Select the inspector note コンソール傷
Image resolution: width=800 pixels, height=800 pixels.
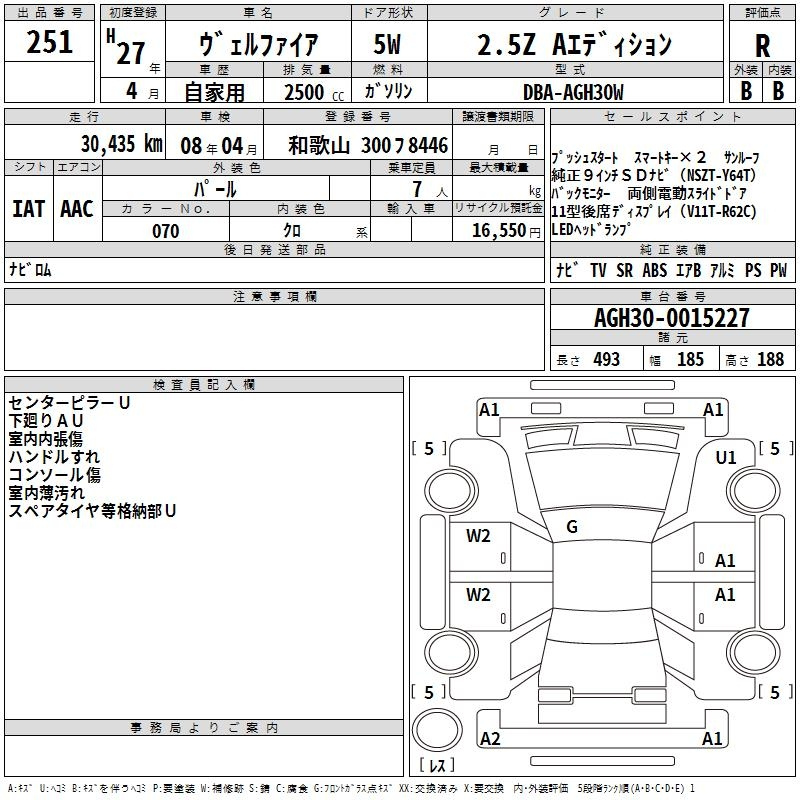pyautogui.click(x=55, y=474)
